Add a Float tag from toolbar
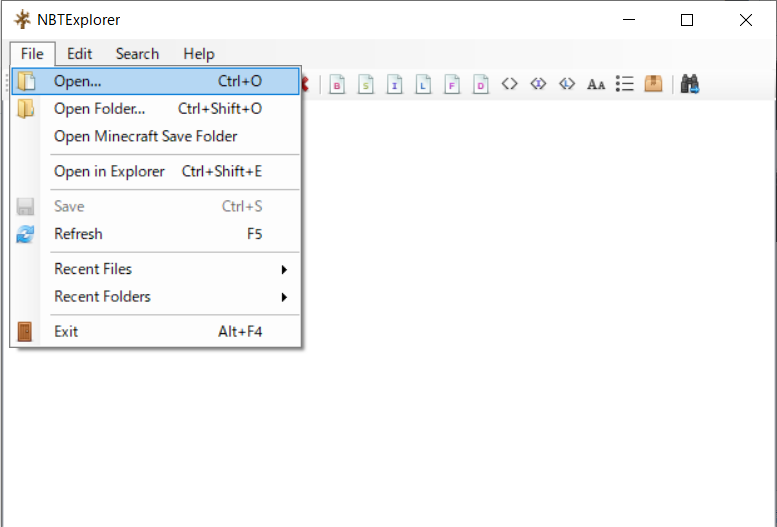The image size is (777, 527). pos(452,84)
